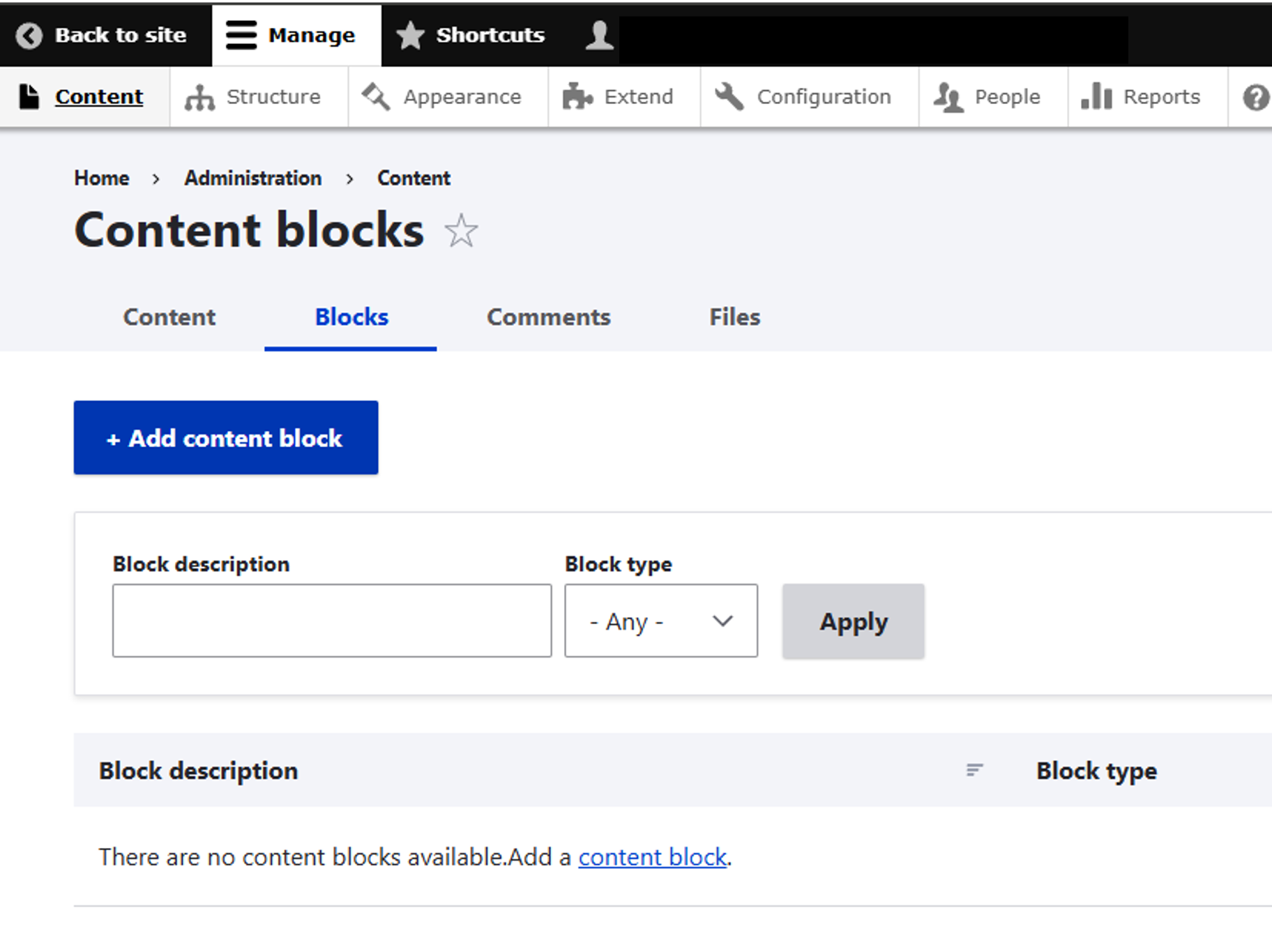Image resolution: width=1272 pixels, height=952 pixels.
Task: Click the Add content block button
Action: 225,438
